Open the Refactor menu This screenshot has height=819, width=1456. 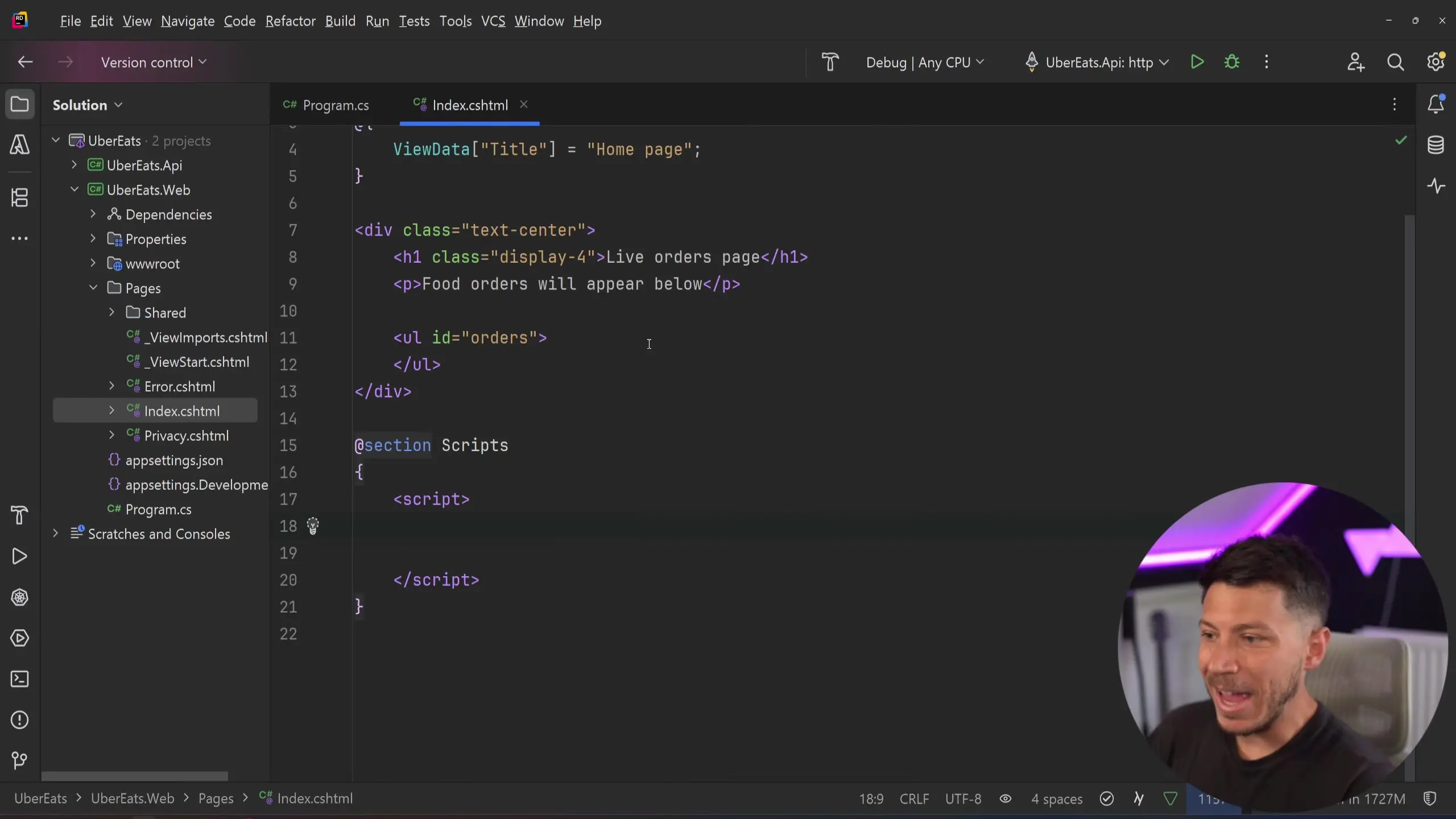tap(290, 21)
